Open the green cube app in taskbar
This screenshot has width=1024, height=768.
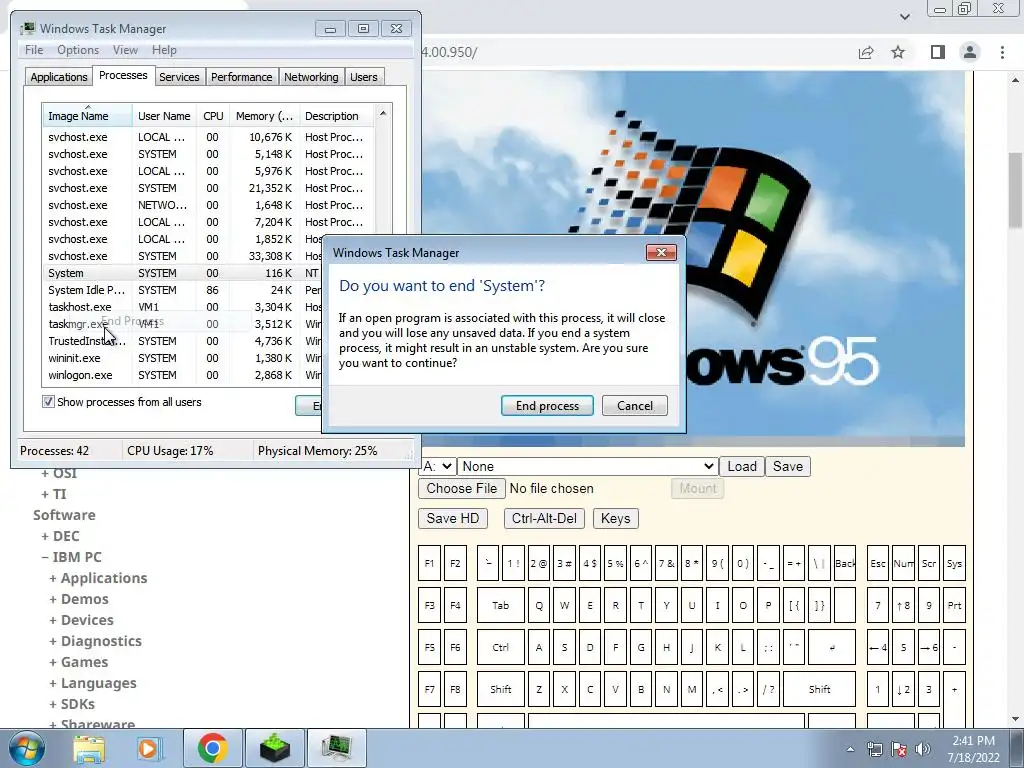tap(274, 748)
